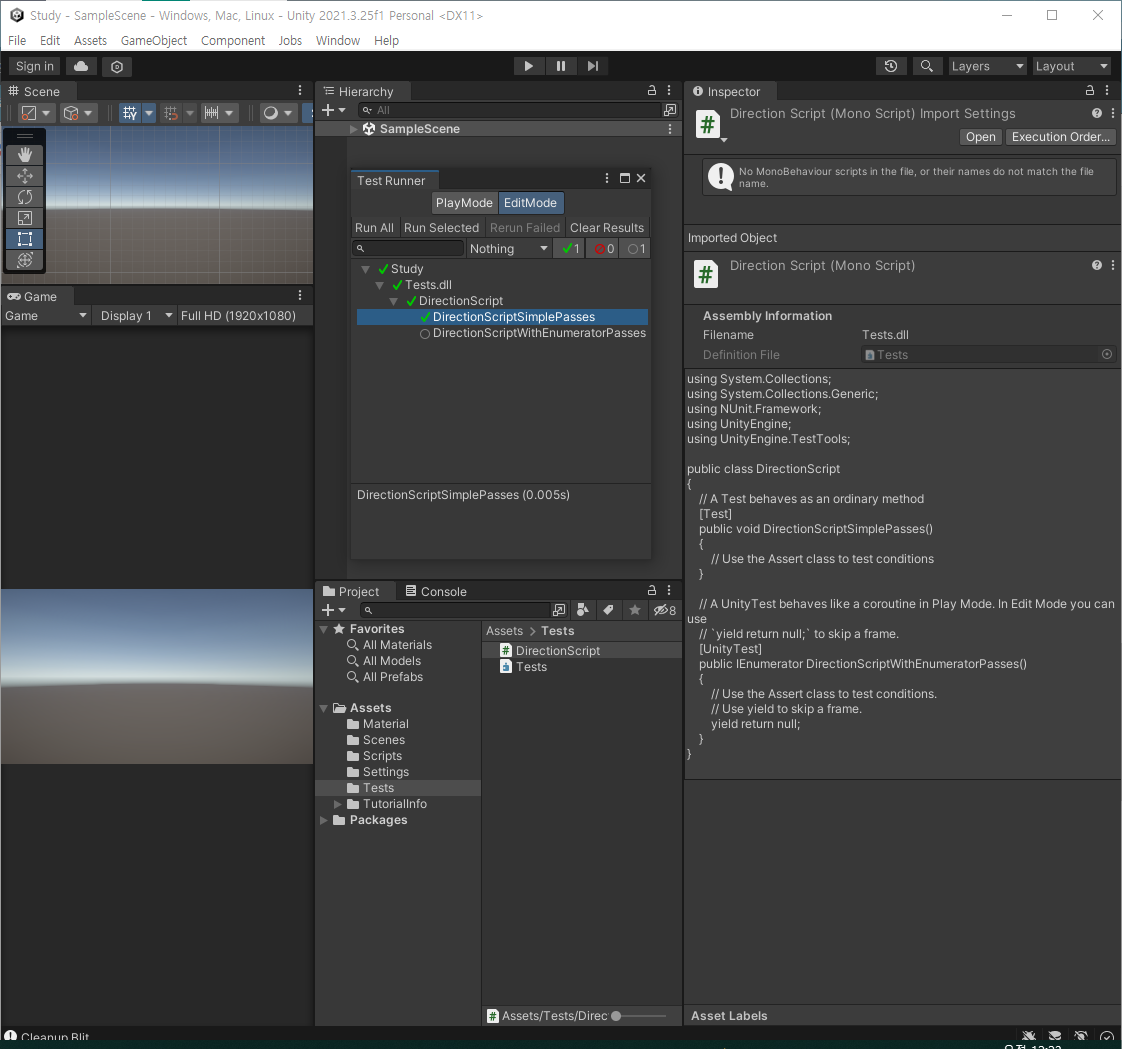Toggle the scene grid visibility
This screenshot has width=1122, height=1049.
click(x=130, y=113)
